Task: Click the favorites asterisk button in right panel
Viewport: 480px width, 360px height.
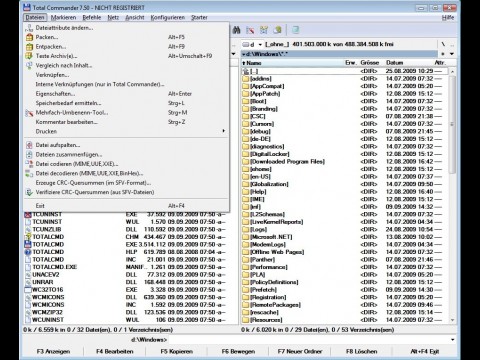Action: click(x=443, y=54)
